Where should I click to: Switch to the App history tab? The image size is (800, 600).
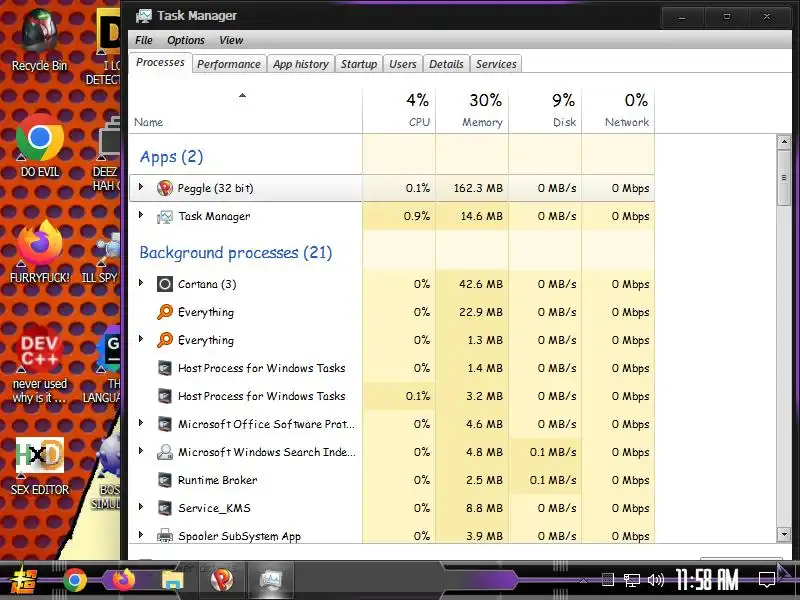[x=301, y=64]
